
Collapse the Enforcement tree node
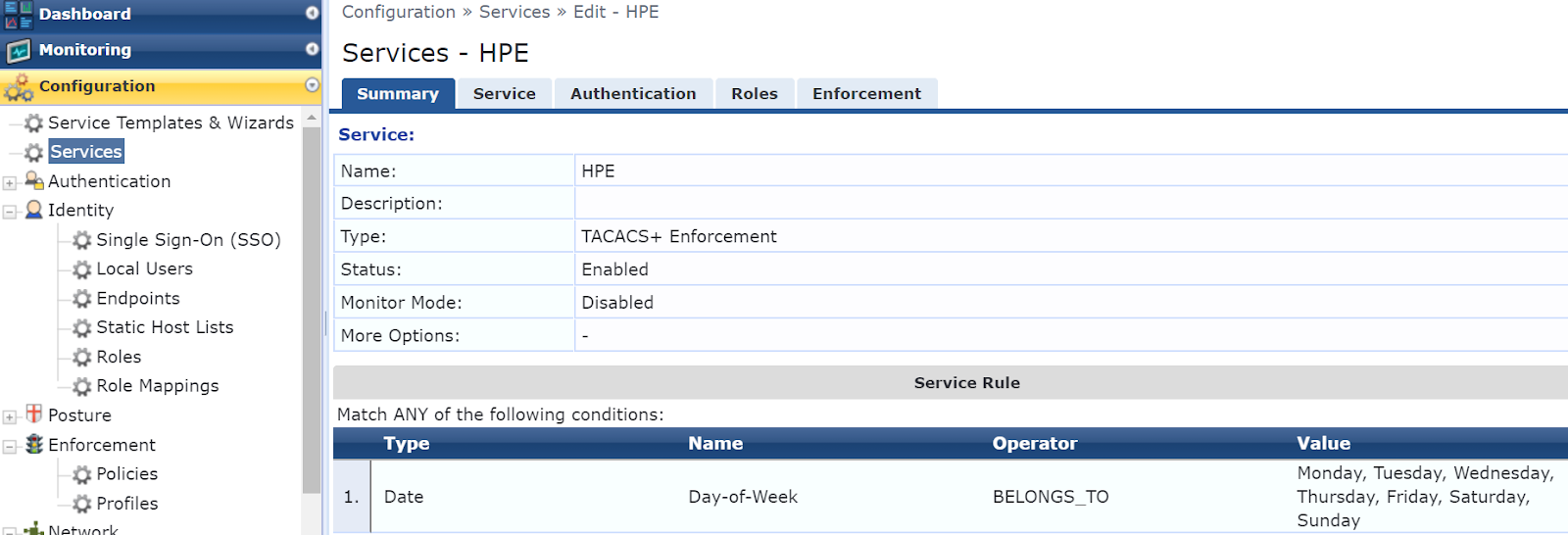10,447
